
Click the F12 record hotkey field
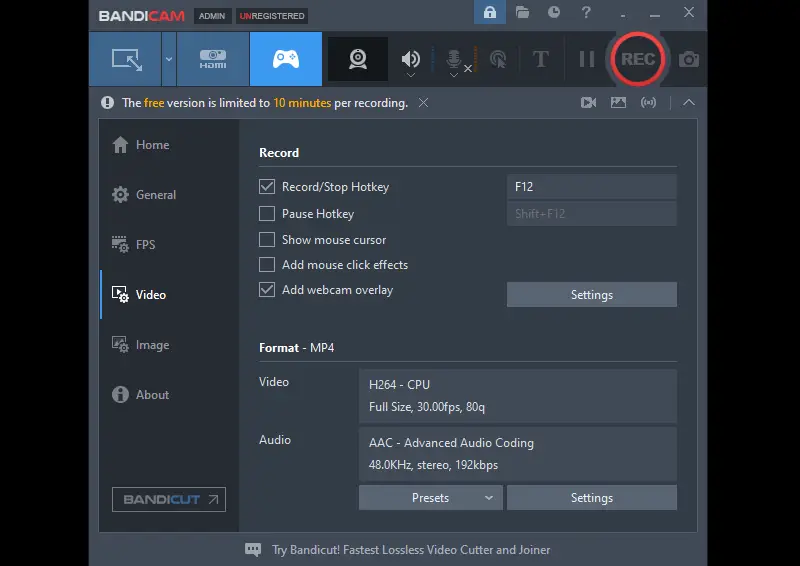[x=592, y=187]
